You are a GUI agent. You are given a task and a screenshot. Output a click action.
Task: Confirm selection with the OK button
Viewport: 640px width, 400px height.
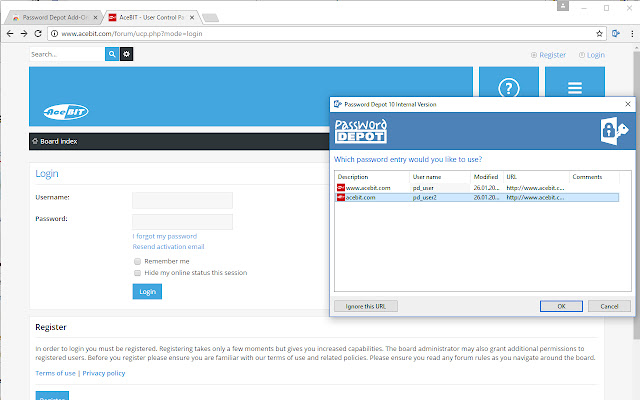point(561,306)
